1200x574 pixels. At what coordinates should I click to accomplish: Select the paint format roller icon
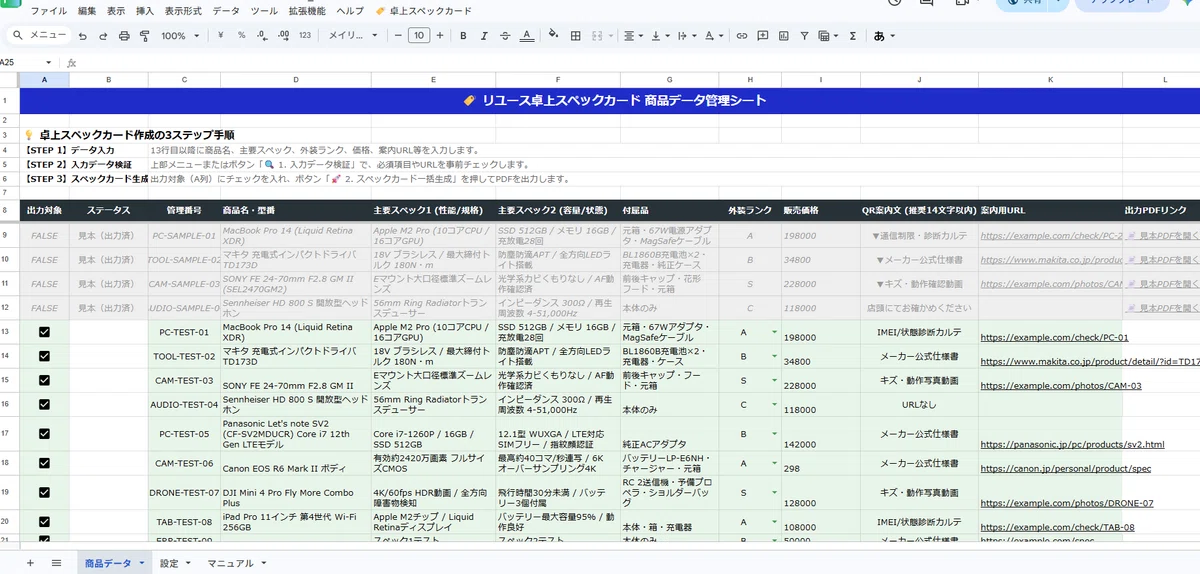pyautogui.click(x=144, y=35)
